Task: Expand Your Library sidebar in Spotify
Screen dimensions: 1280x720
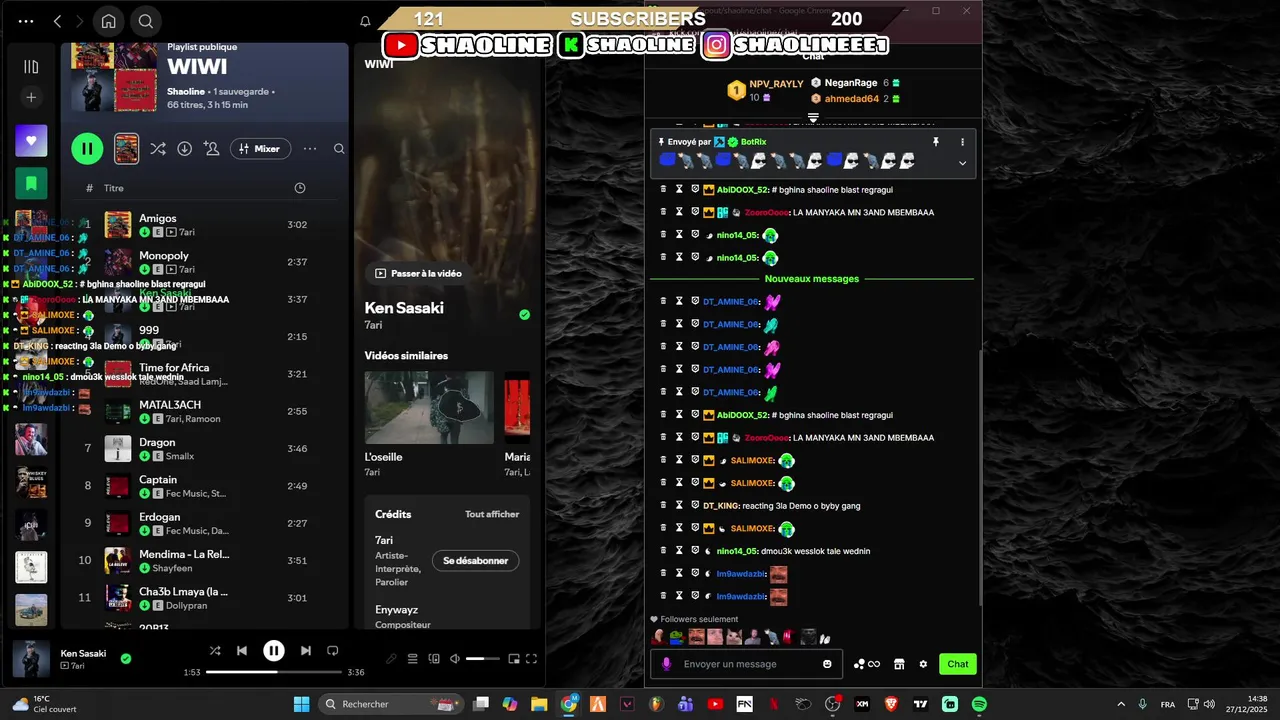Action: (31, 67)
